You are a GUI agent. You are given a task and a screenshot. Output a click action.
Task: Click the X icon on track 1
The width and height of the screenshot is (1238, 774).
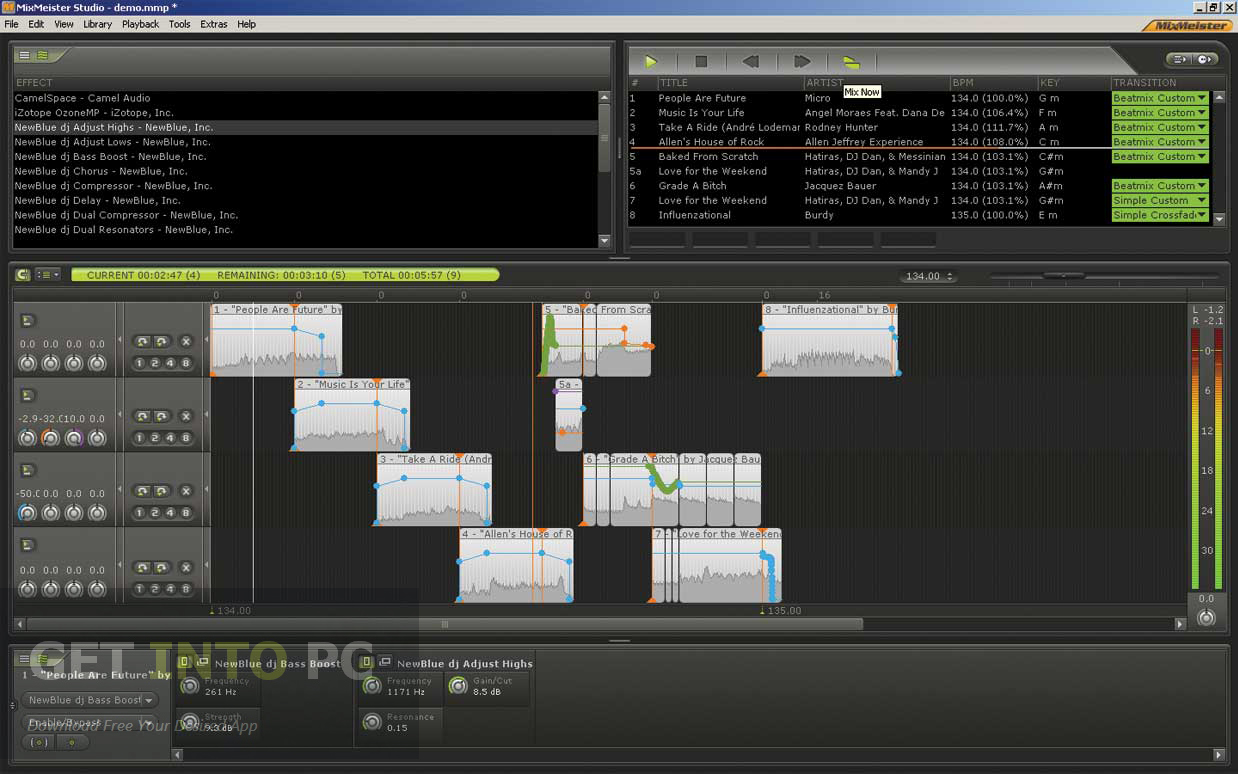pos(186,341)
